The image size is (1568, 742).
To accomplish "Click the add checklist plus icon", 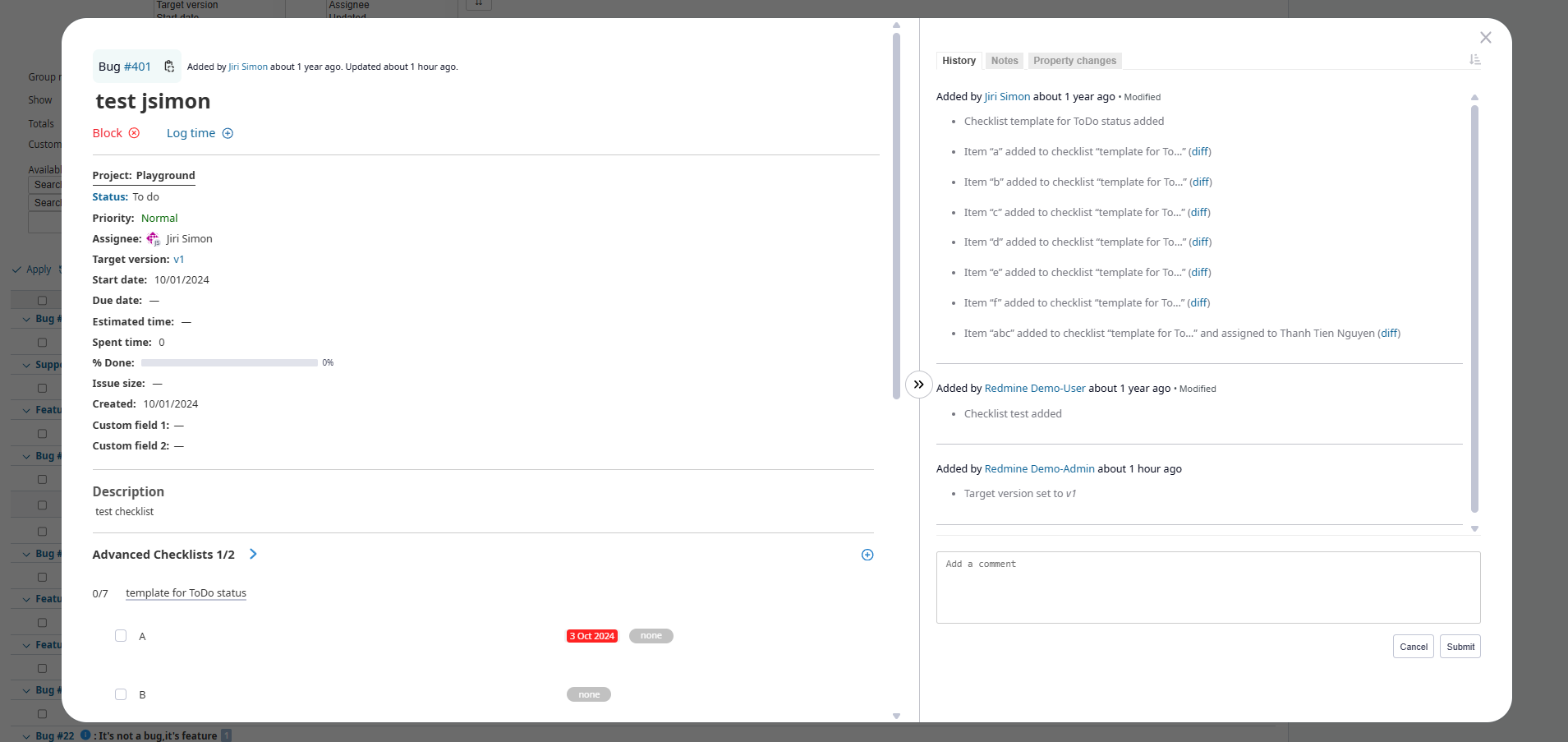I will point(867,555).
